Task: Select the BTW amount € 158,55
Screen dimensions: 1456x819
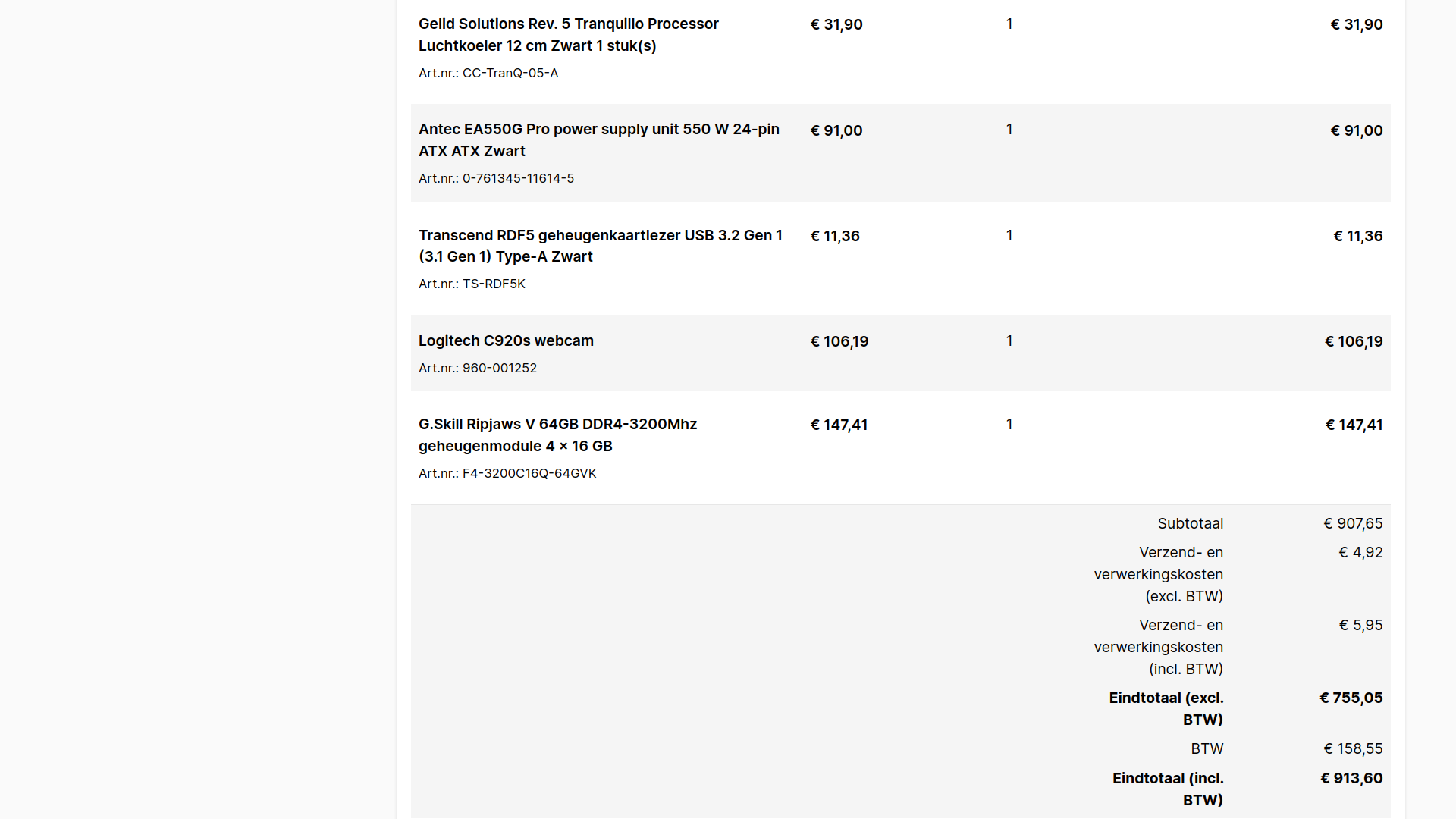Action: 1353,749
